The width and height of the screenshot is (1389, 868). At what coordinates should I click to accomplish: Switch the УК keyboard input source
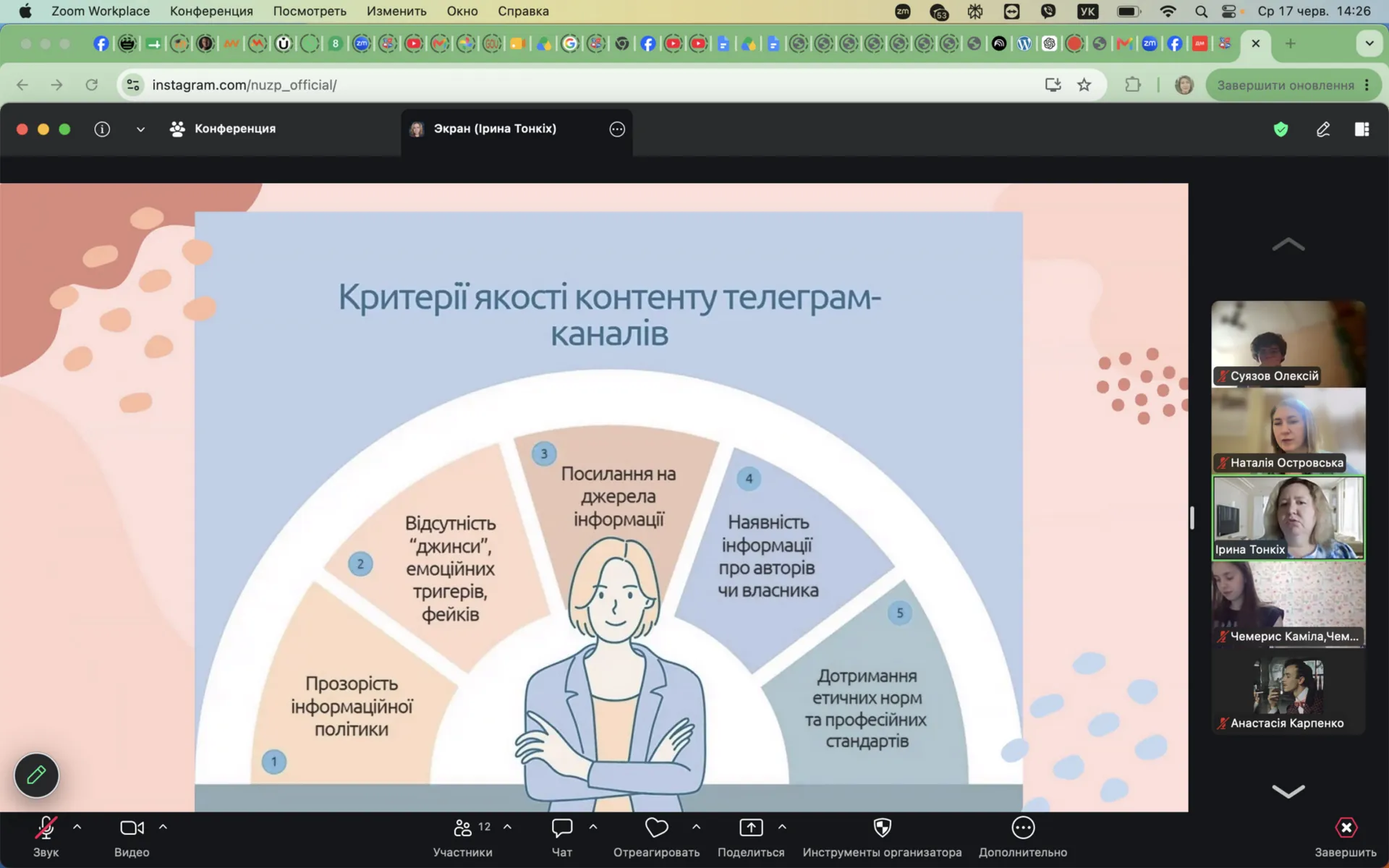[x=1087, y=11]
